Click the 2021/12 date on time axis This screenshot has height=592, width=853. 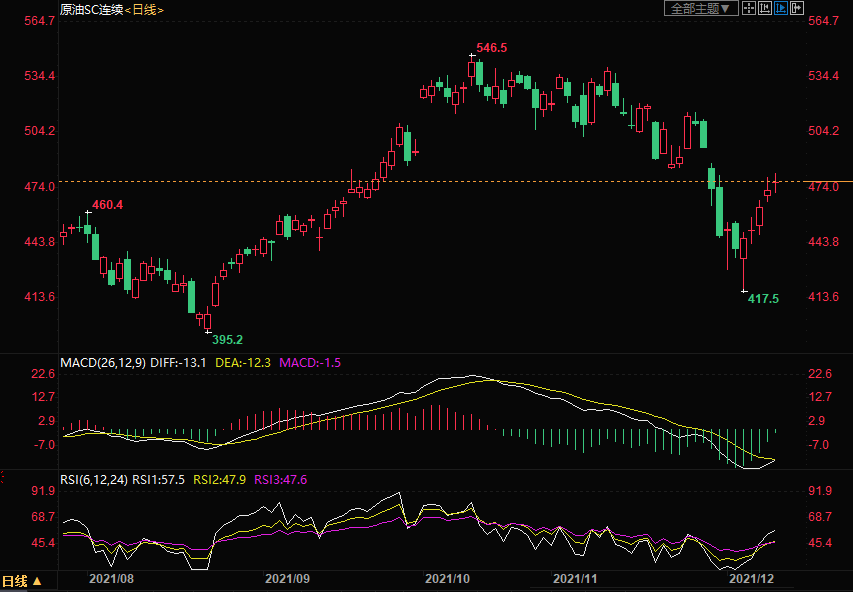pyautogui.click(x=750, y=578)
